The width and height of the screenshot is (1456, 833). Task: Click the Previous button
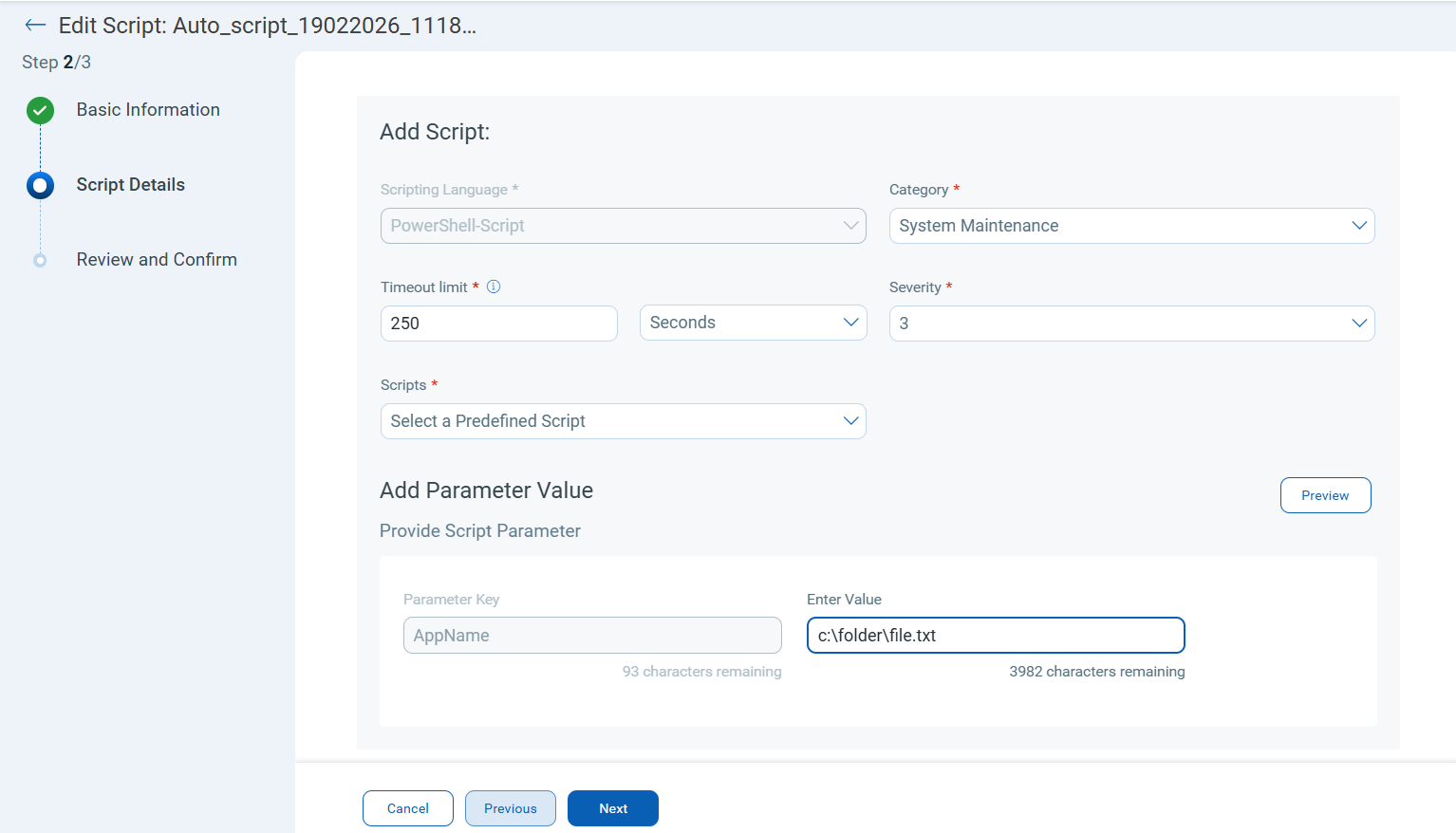pos(510,808)
